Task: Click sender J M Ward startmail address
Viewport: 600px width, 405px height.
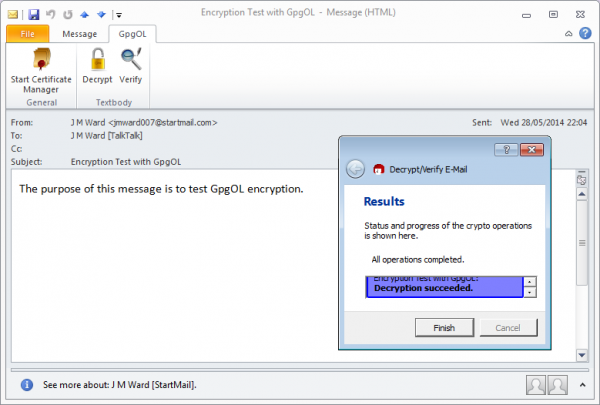Action: [x=144, y=122]
